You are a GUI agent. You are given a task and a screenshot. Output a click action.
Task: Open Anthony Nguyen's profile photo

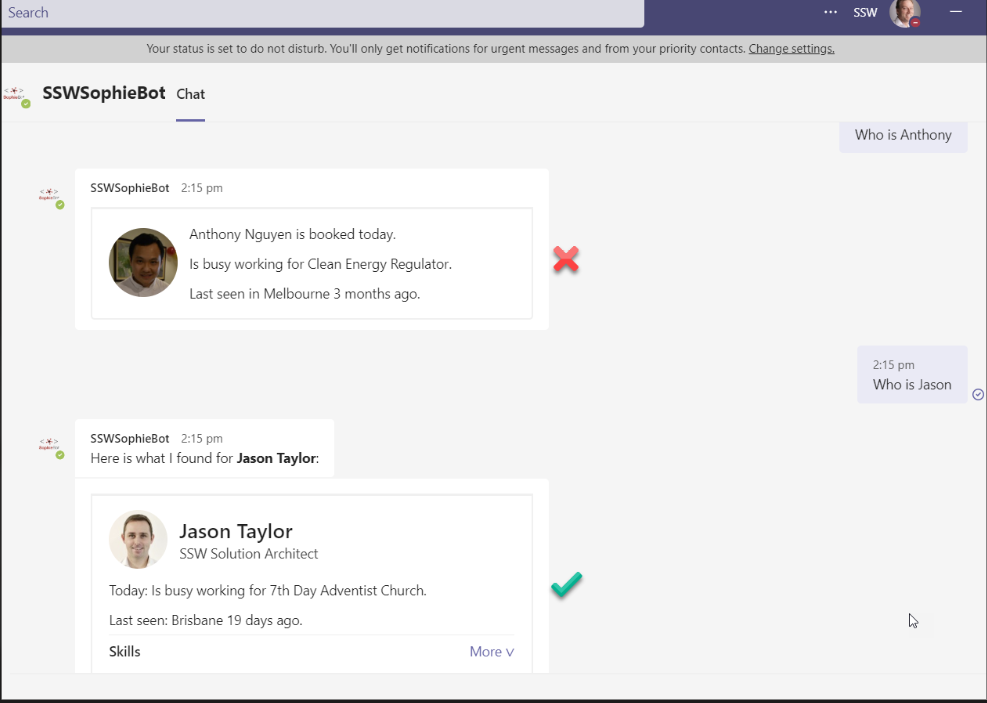tap(143, 263)
